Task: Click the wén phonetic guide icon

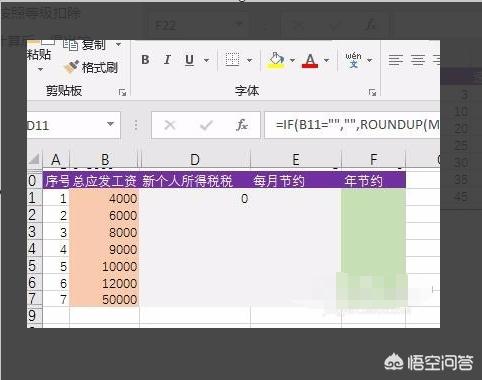Action: 353,60
